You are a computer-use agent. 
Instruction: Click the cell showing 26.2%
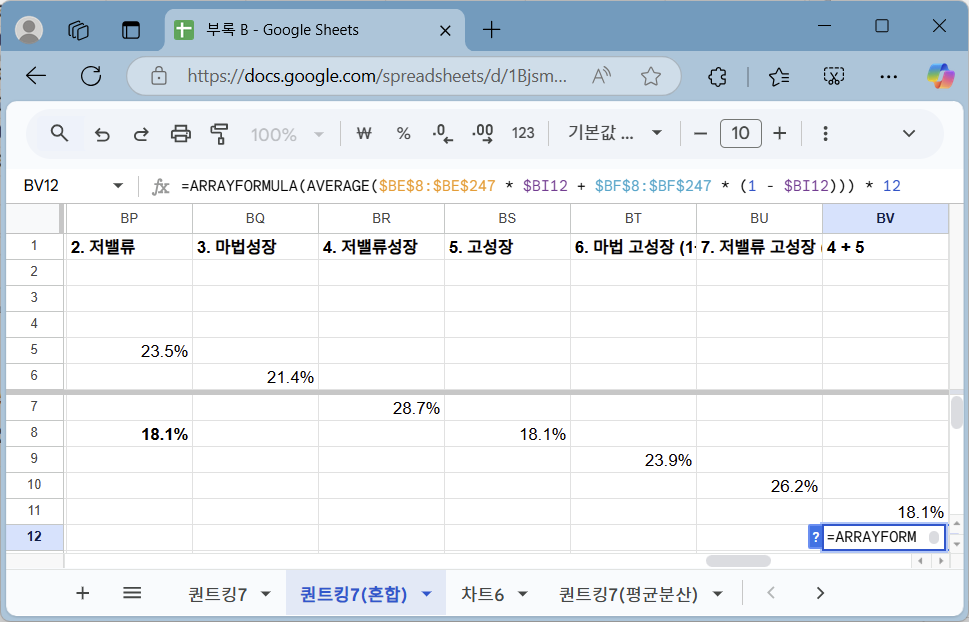(x=760, y=485)
